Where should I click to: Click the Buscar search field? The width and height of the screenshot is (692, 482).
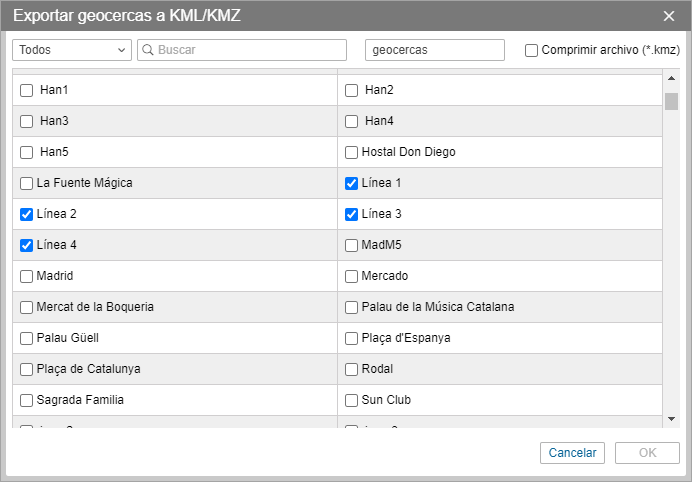point(250,50)
